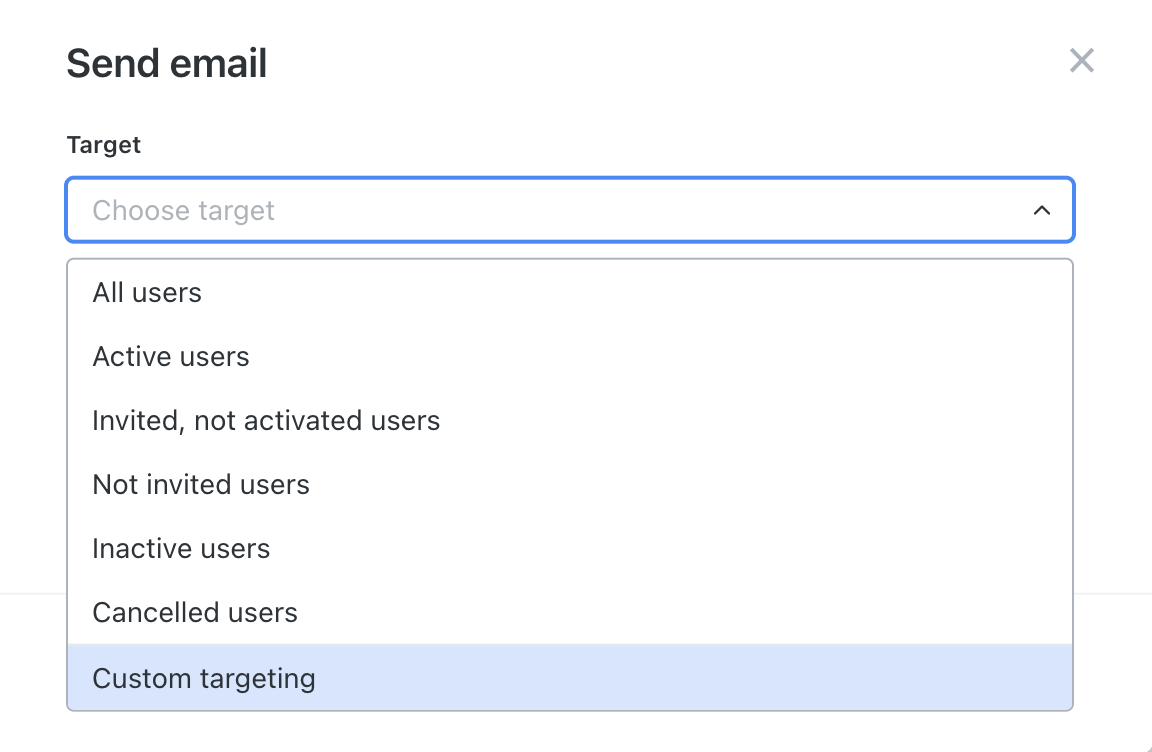
Task: Click the Target field label
Action: coord(104,145)
